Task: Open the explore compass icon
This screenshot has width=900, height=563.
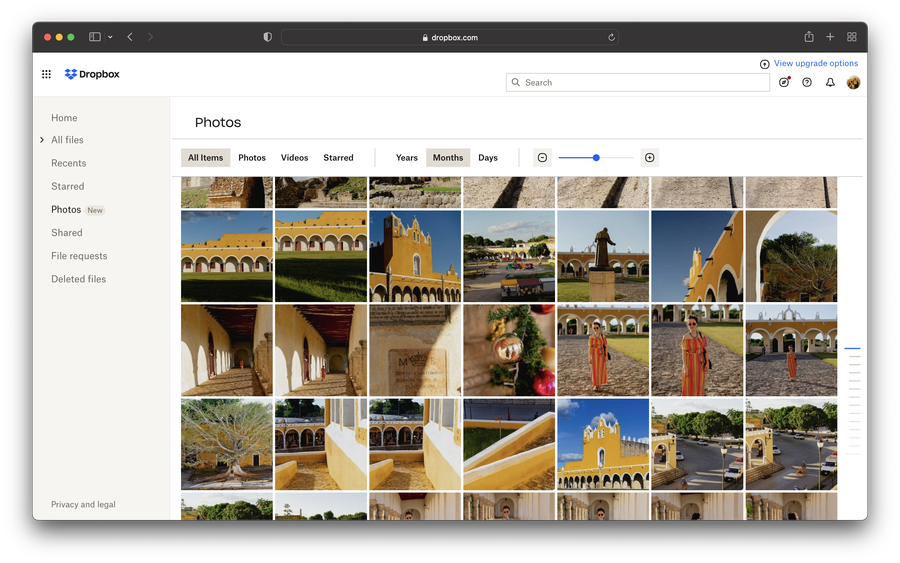Action: pyautogui.click(x=784, y=82)
